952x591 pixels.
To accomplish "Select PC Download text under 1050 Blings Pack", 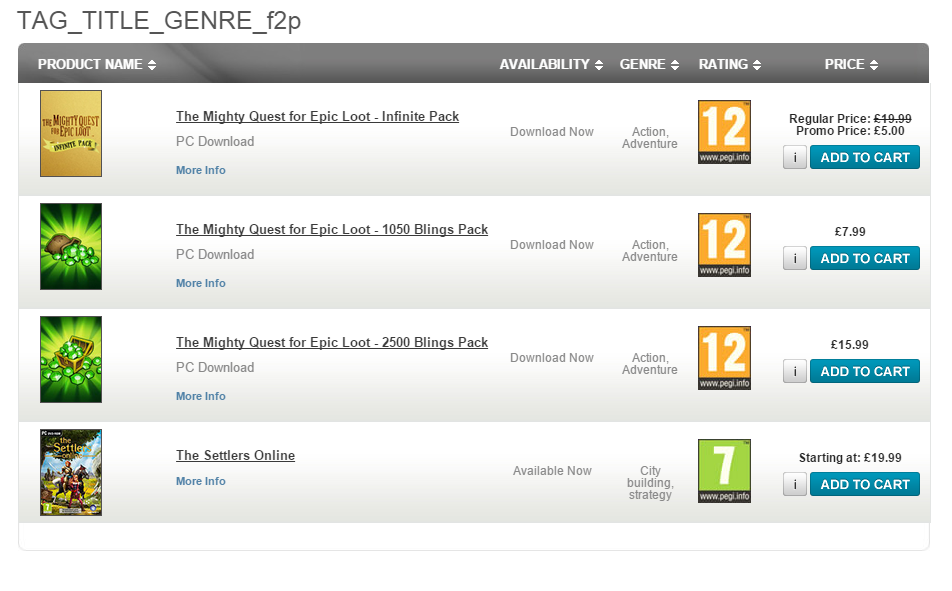I will click(215, 255).
